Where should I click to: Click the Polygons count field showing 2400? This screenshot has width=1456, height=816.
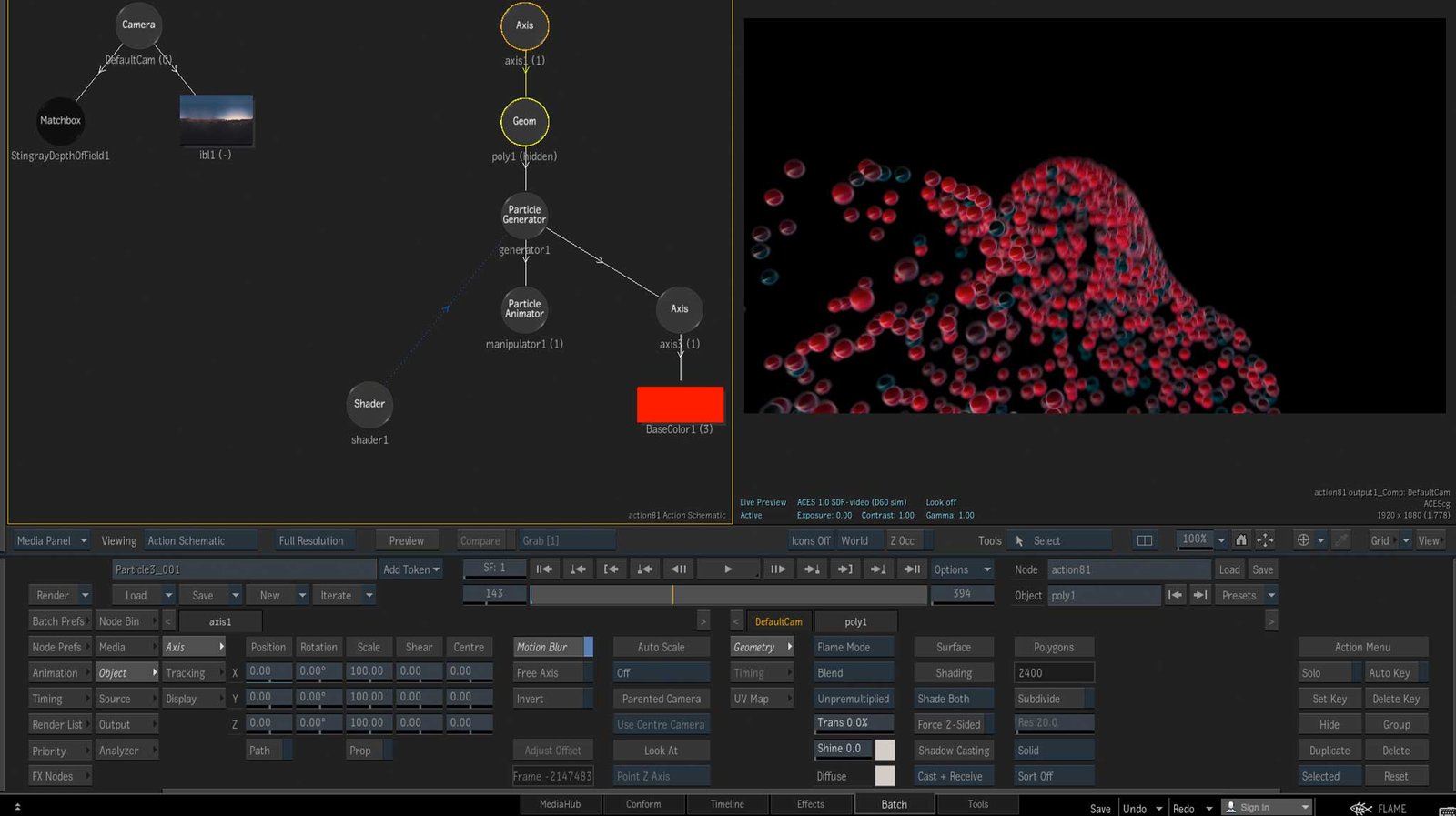pos(1053,673)
